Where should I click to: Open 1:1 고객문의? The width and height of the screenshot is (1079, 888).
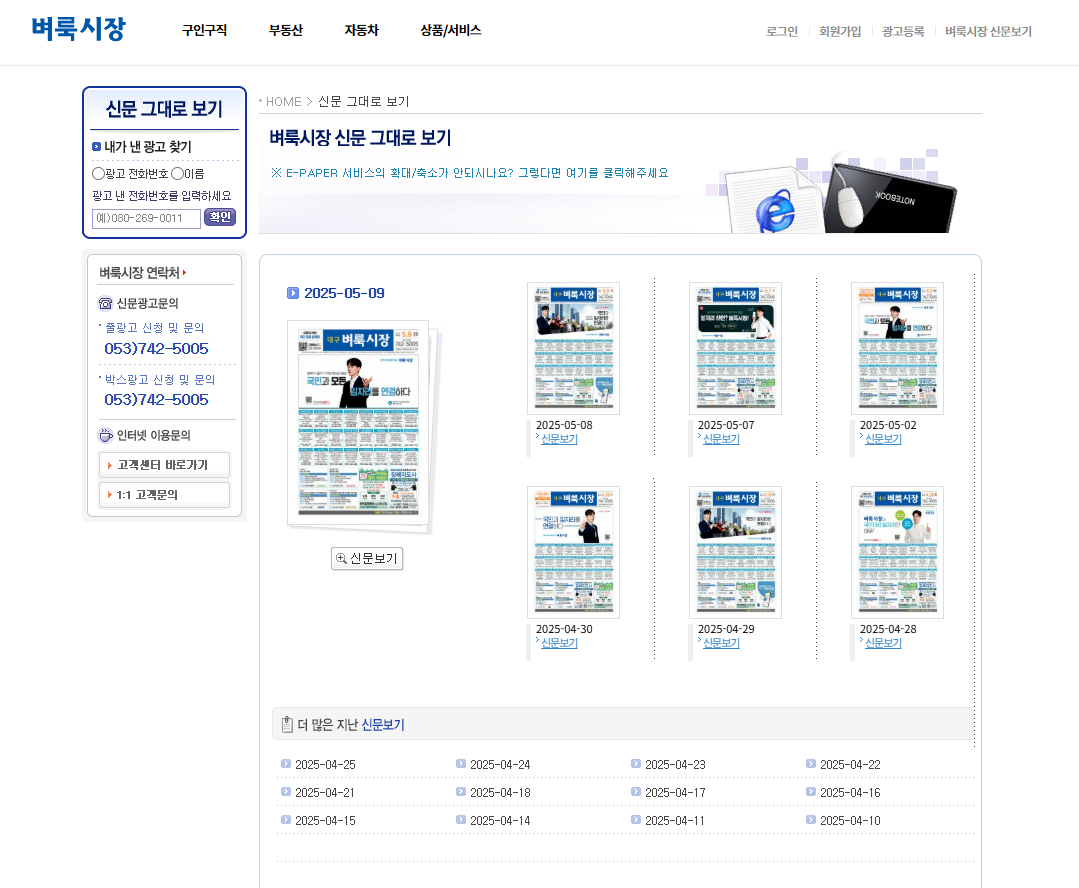click(x=164, y=495)
